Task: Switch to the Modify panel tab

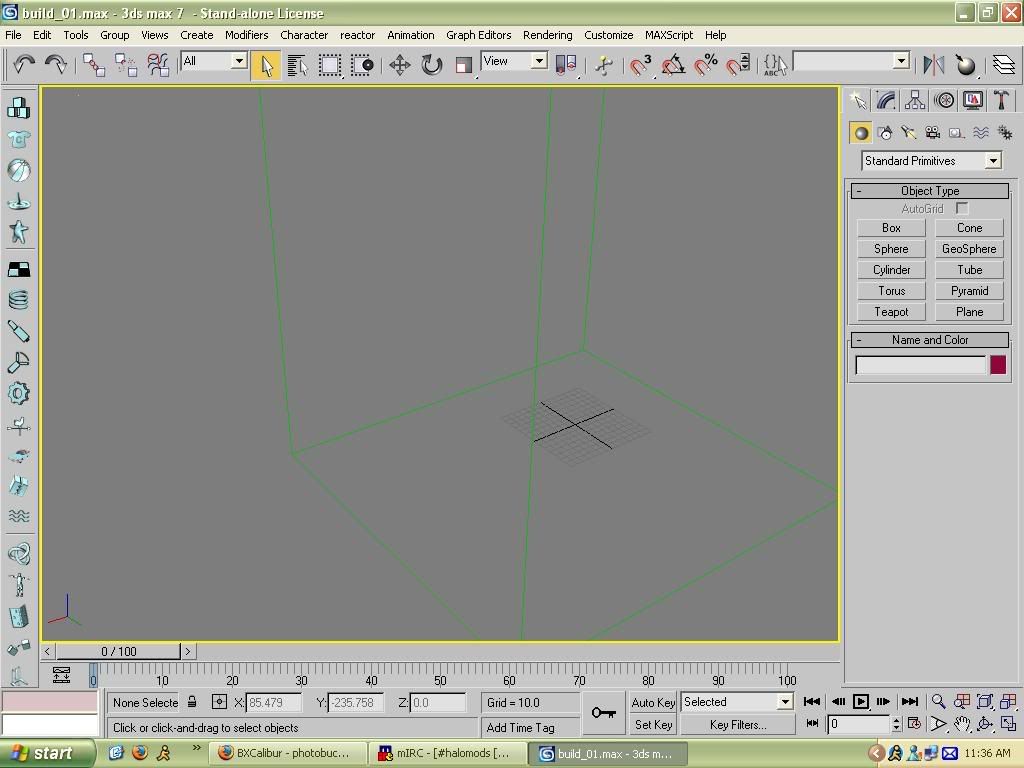Action: (886, 100)
